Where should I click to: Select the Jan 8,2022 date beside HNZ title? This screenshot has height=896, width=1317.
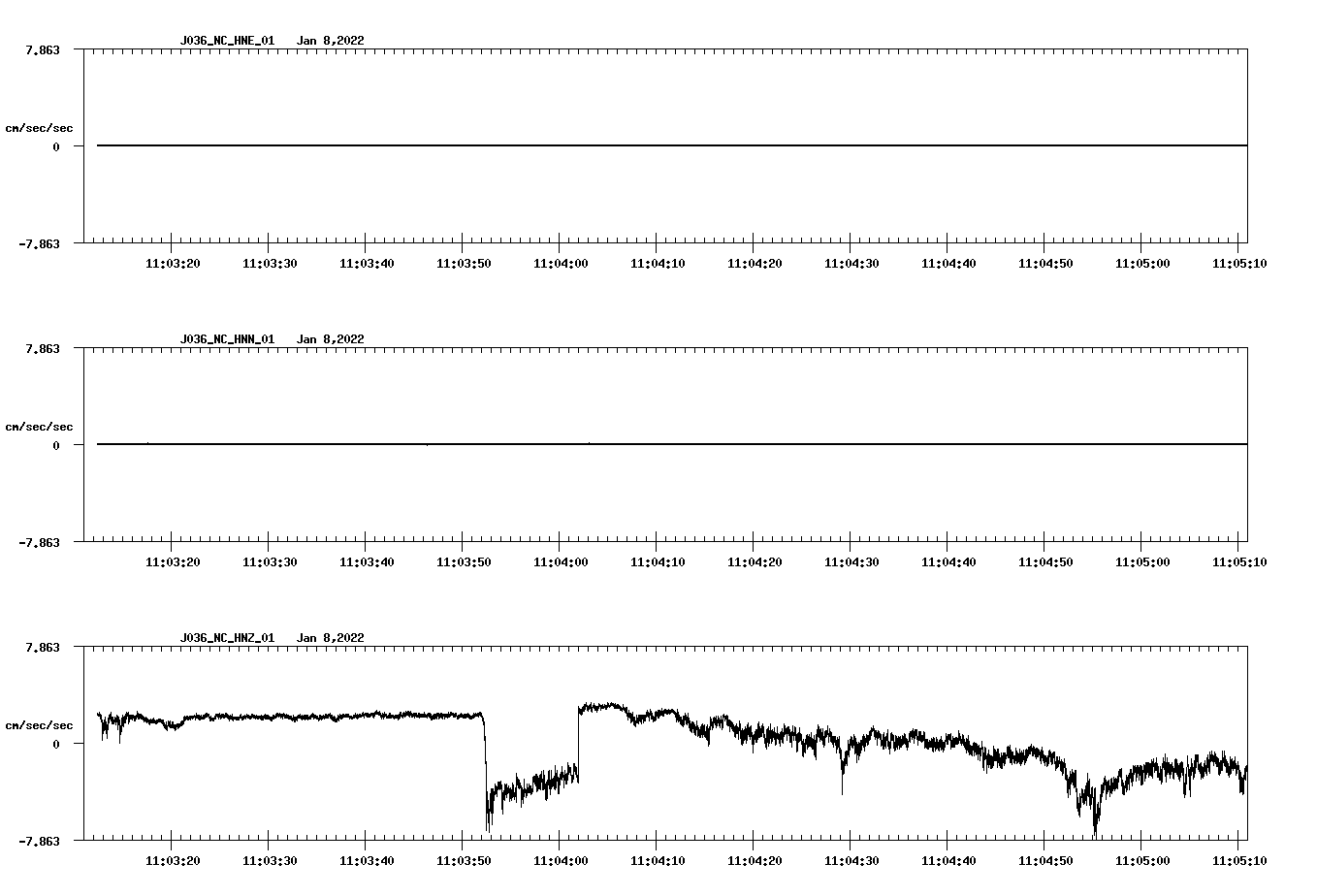(331, 638)
